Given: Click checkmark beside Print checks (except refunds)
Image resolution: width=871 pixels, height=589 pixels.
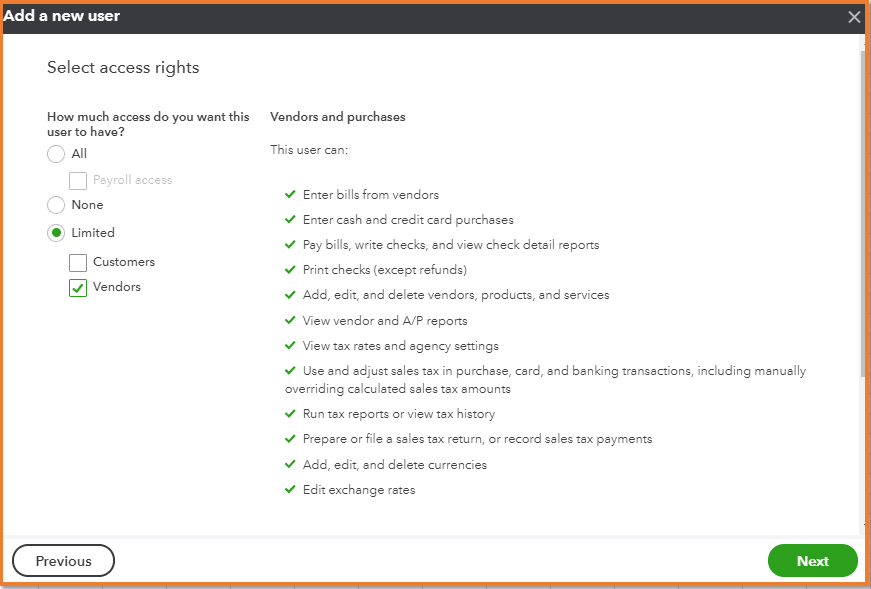Looking at the screenshot, I should click(290, 270).
